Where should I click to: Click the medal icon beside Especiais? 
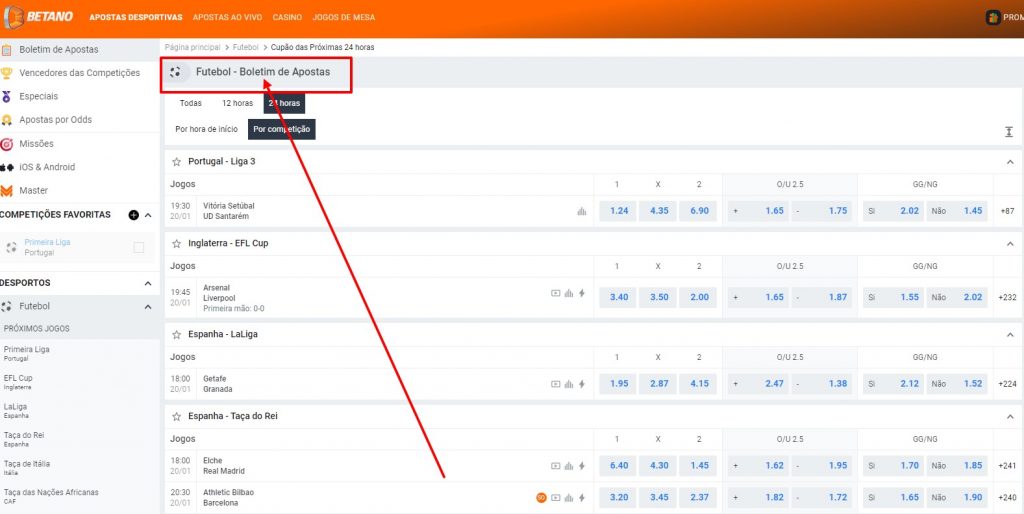click(x=7, y=97)
